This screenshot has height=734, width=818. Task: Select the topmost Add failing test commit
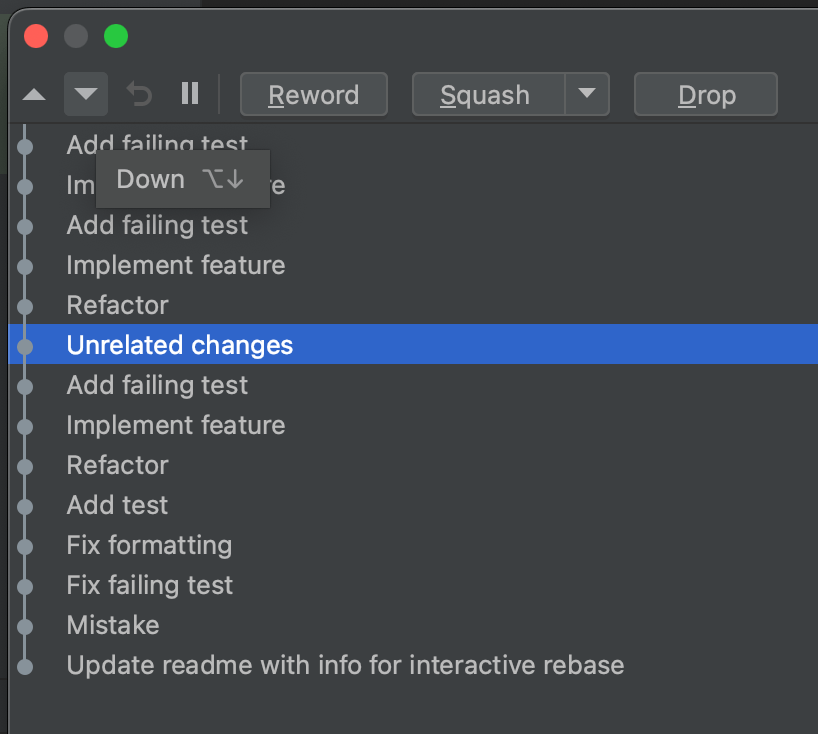[x=157, y=144]
